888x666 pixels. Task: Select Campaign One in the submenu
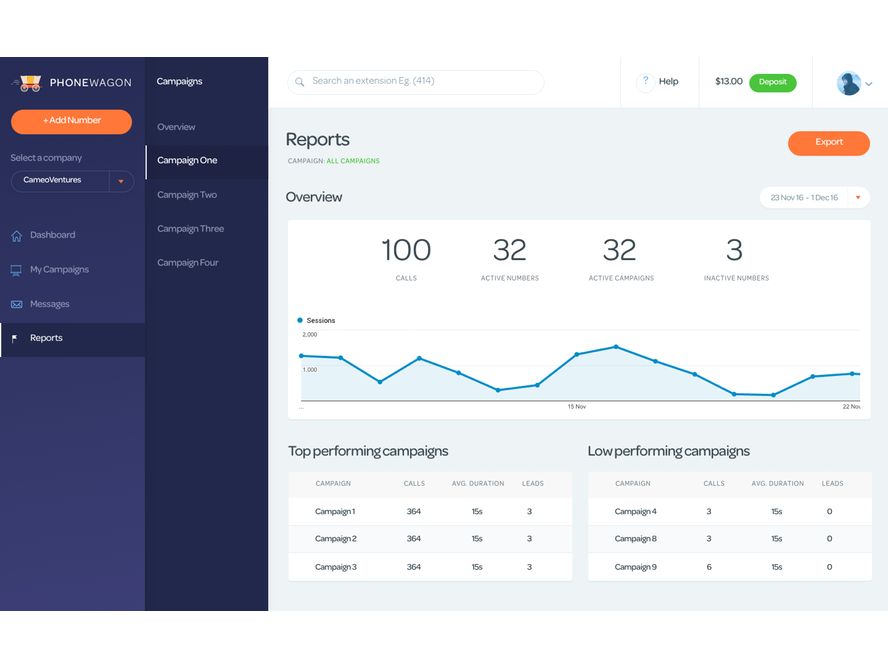coord(207,162)
